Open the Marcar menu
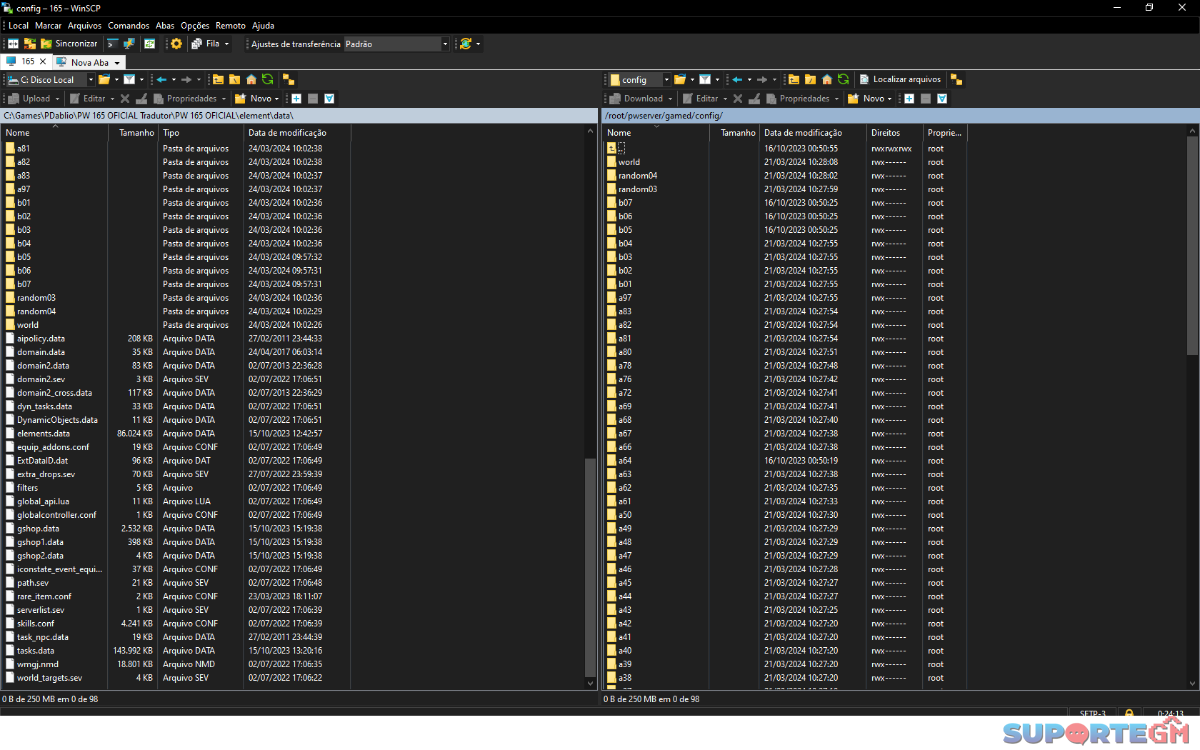The image size is (1200, 750). click(x=48, y=25)
